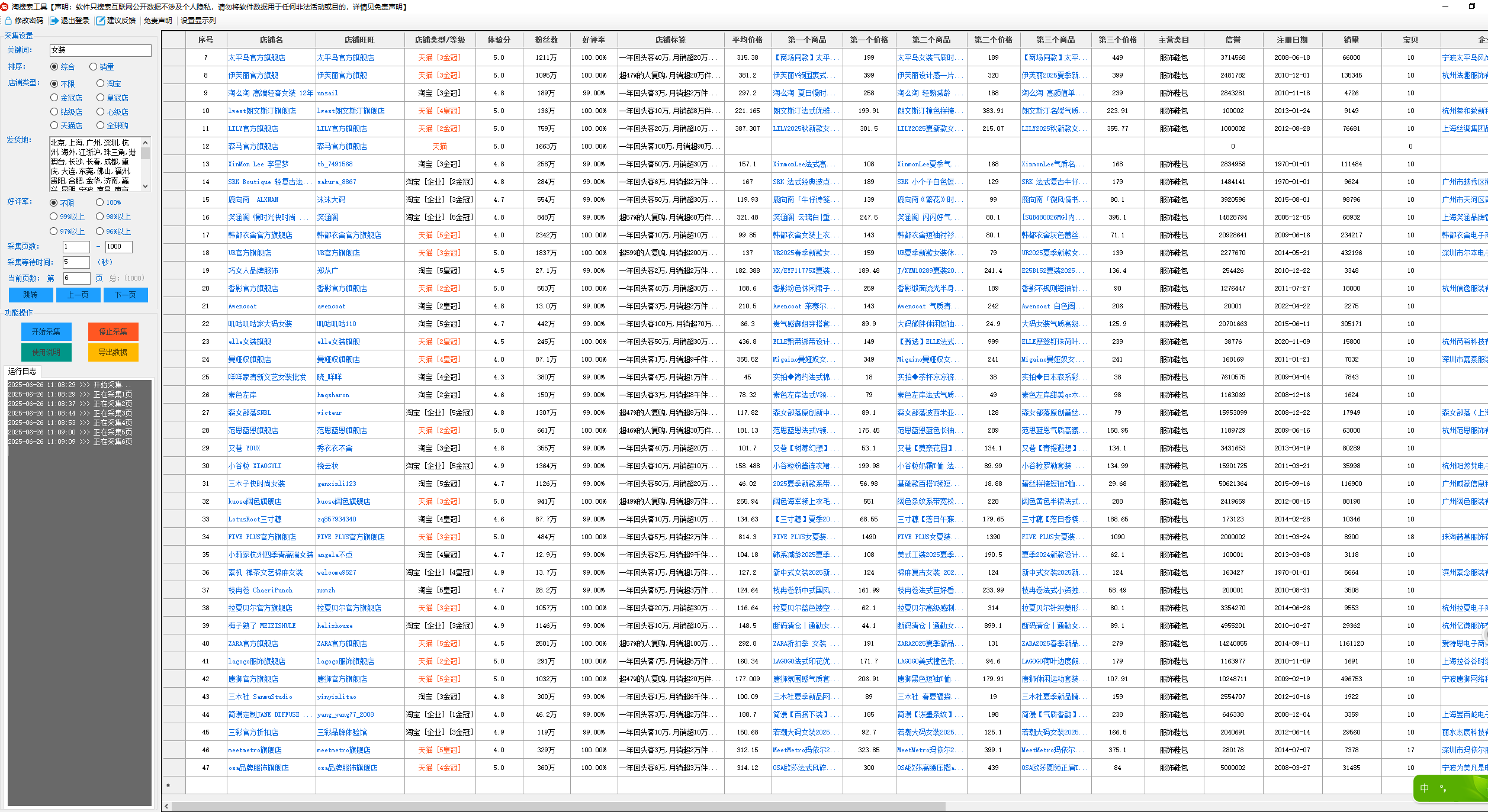Click the yellow 导出数据 button
This screenshot has height=812, width=1488.
113,352
